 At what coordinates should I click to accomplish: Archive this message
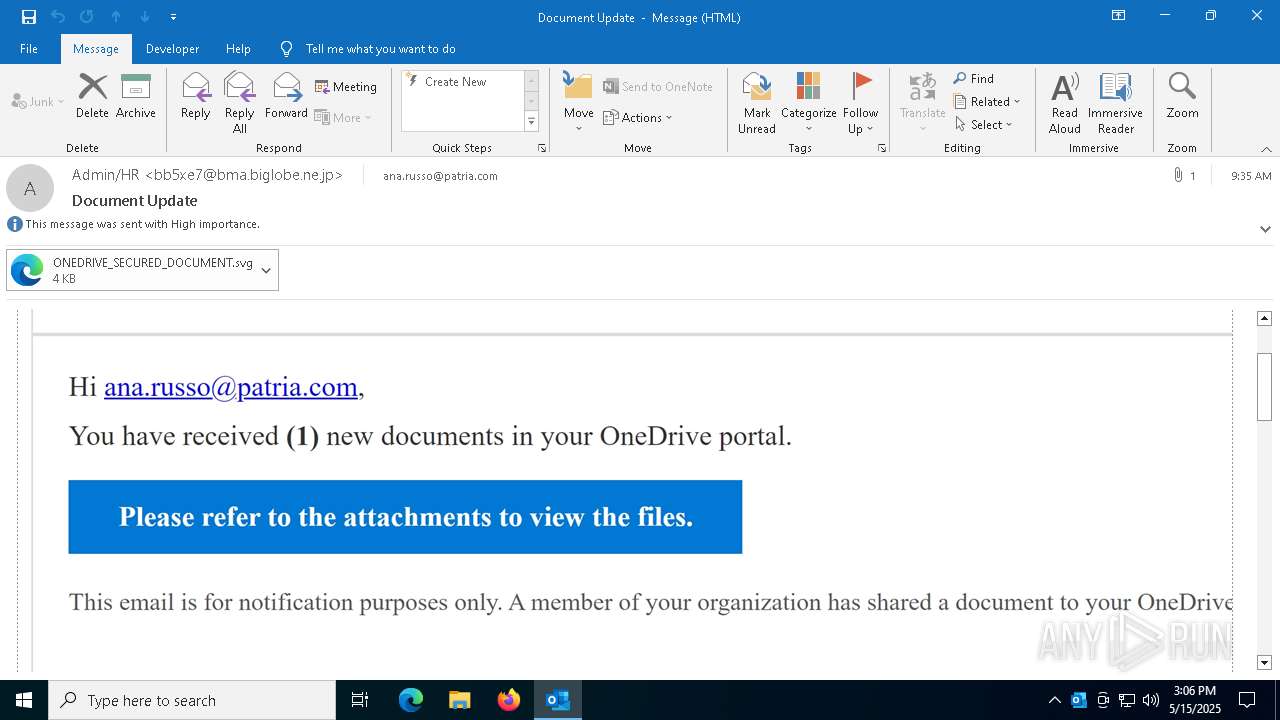pyautogui.click(x=136, y=96)
